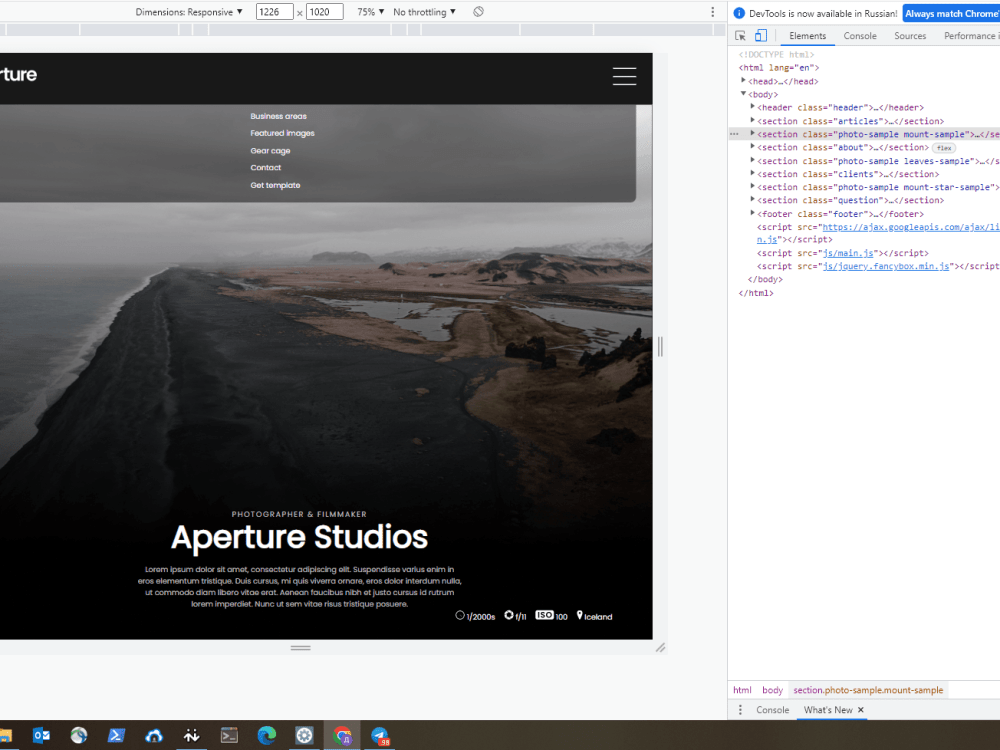The height and width of the screenshot is (750, 1000).
Task: Click the aperture f/11 icon
Action: 508,615
